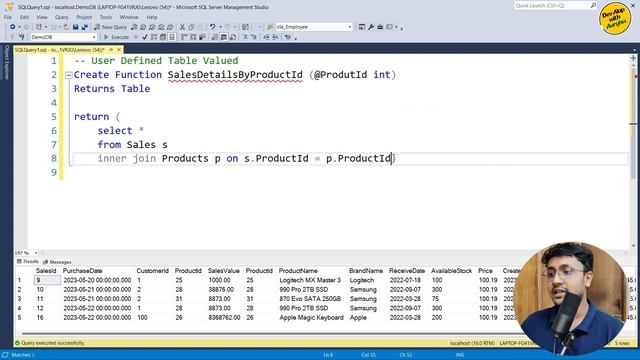Click row header number 3 in results
The image size is (640, 360).
pyautogui.click(x=19, y=299)
